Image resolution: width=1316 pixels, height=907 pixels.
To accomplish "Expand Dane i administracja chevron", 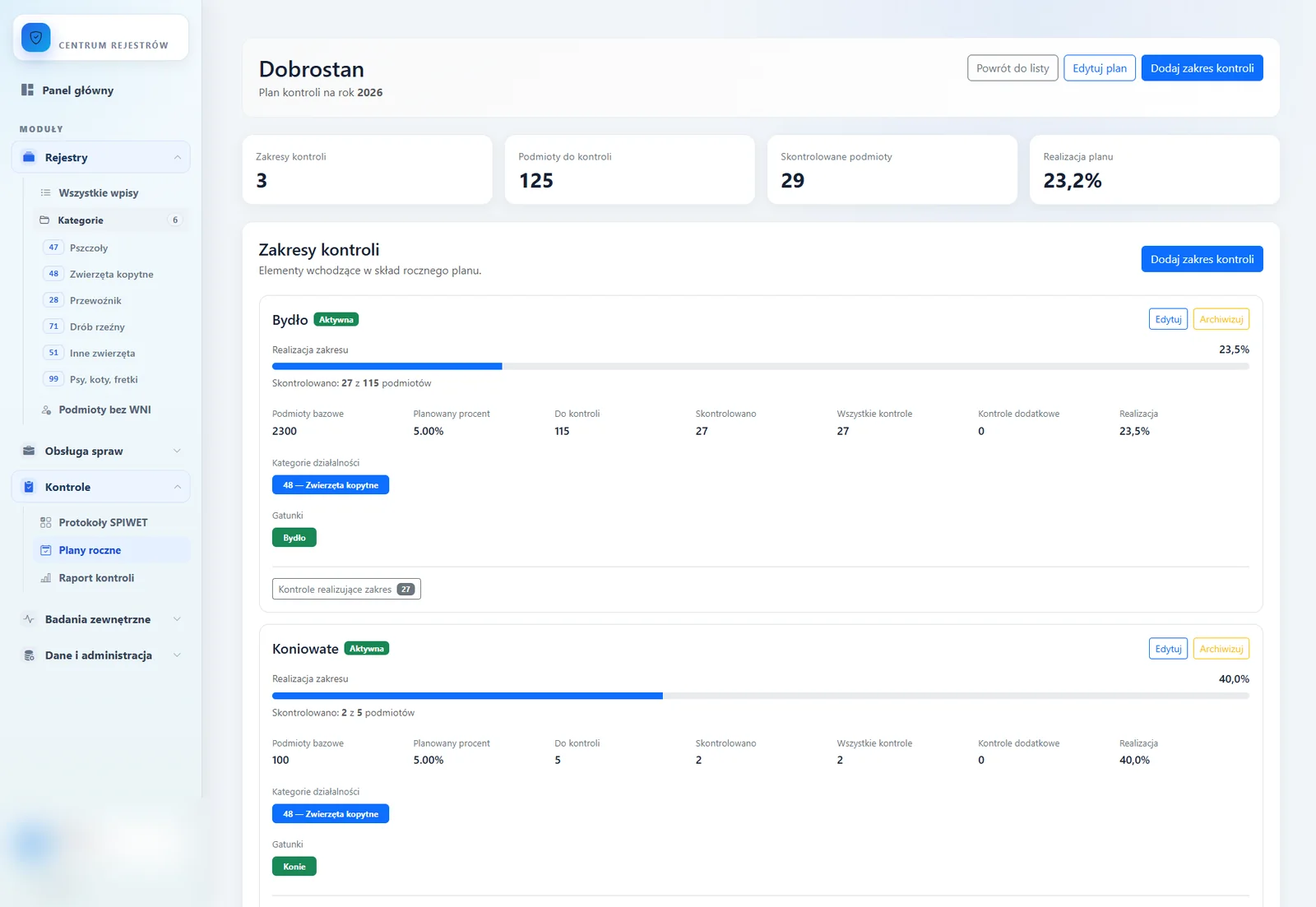I will [x=177, y=655].
